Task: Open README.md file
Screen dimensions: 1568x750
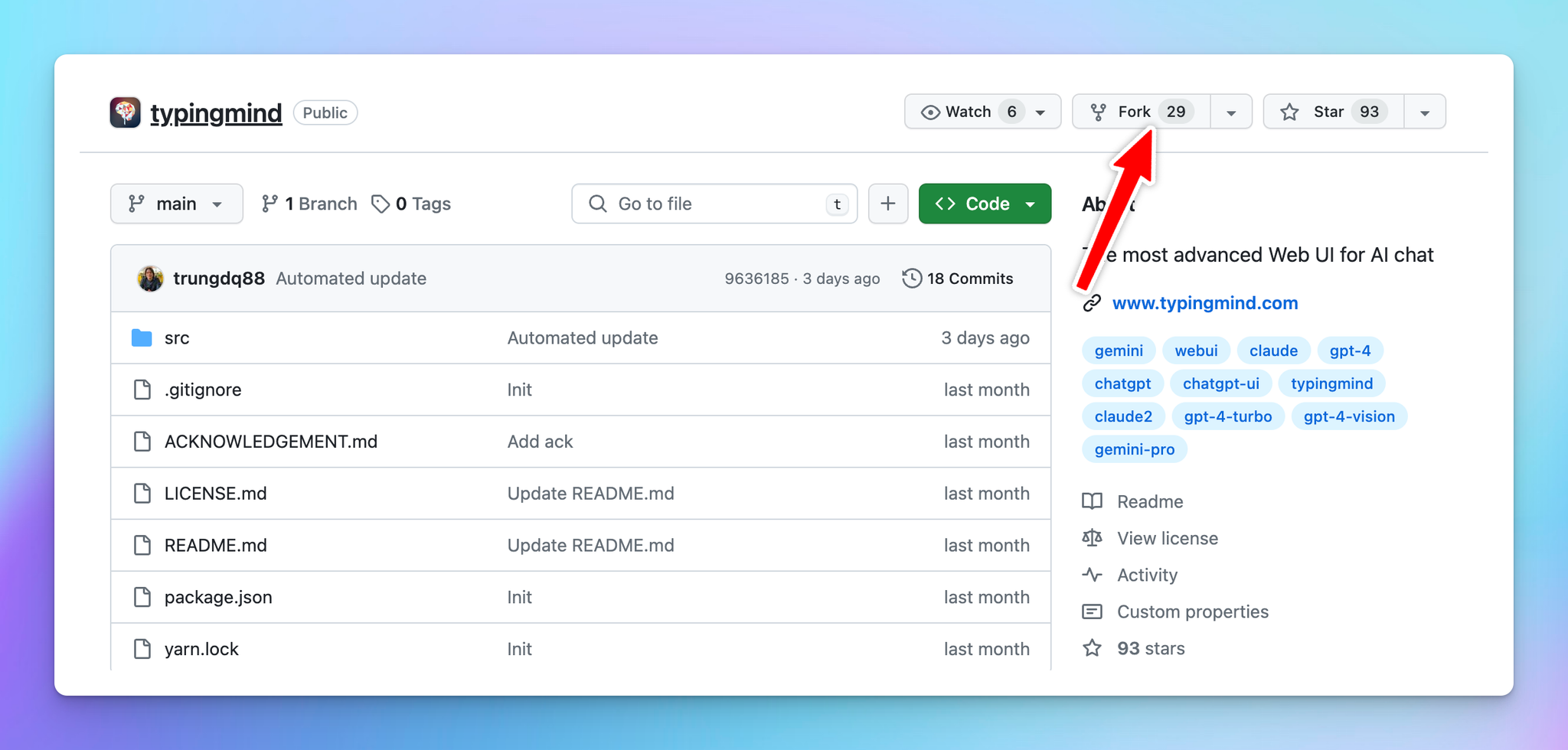Action: 216,546
